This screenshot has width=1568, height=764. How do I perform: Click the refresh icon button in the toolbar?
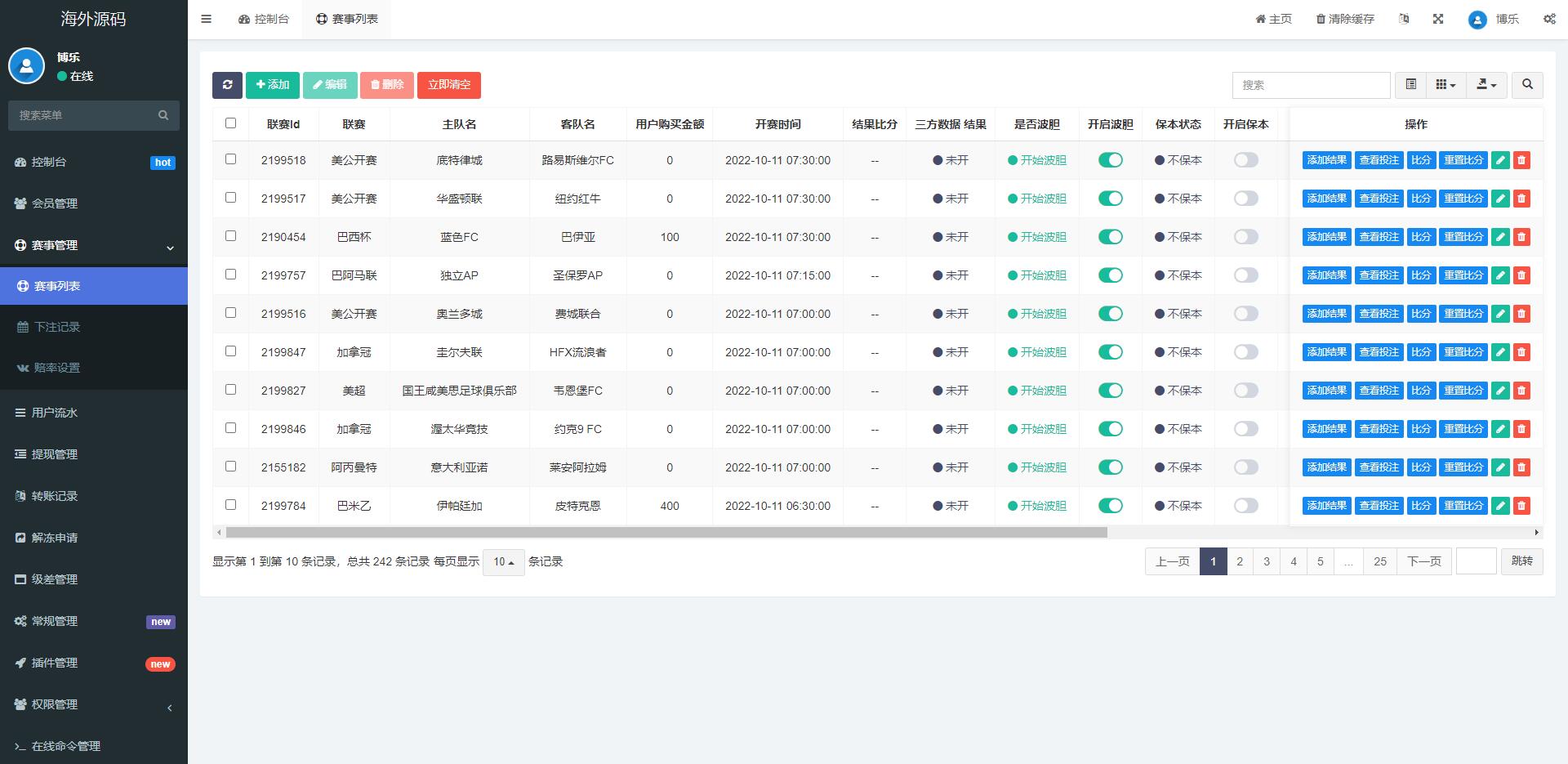pos(227,85)
